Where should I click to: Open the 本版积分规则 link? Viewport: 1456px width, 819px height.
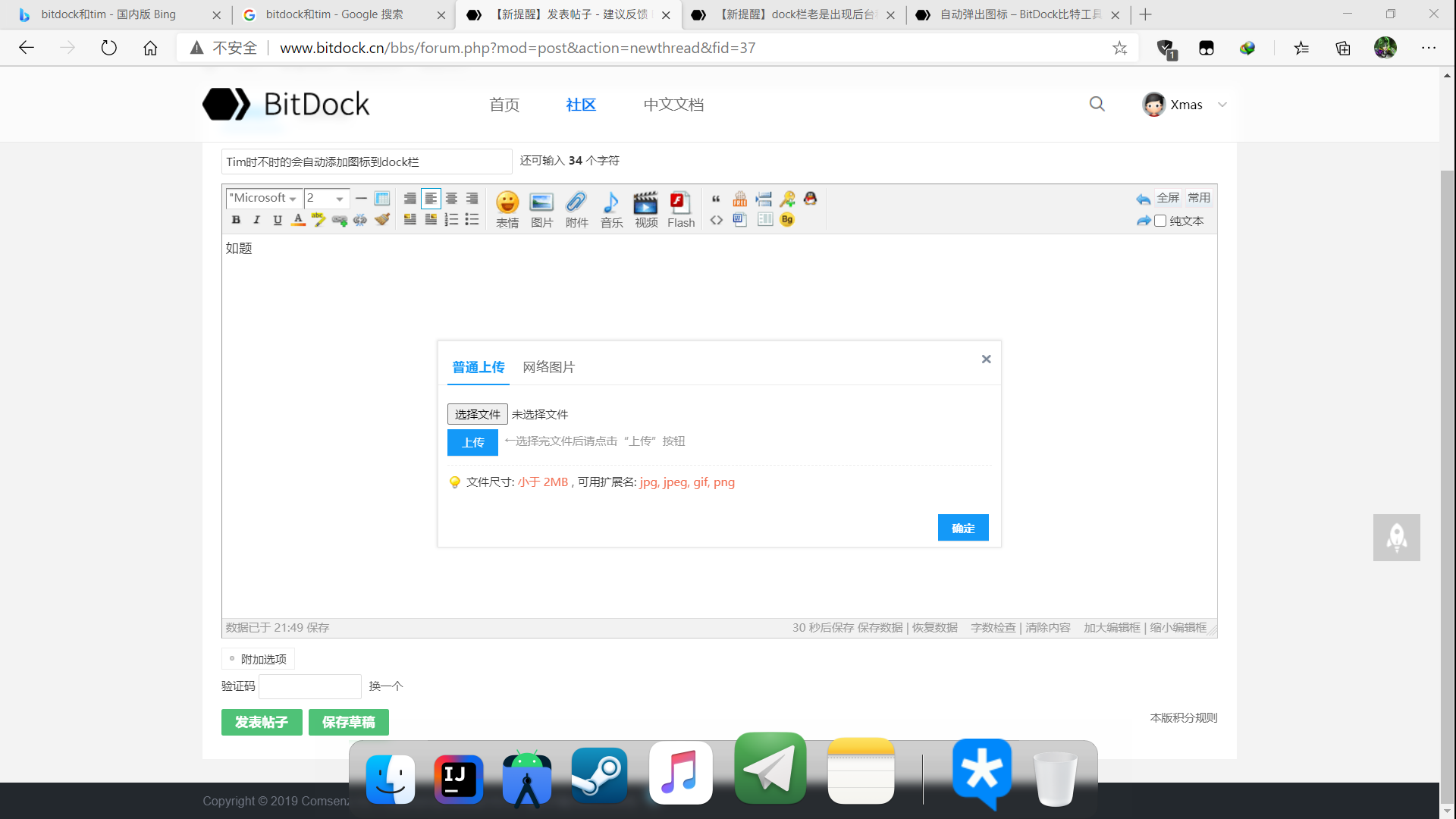[x=1184, y=717]
